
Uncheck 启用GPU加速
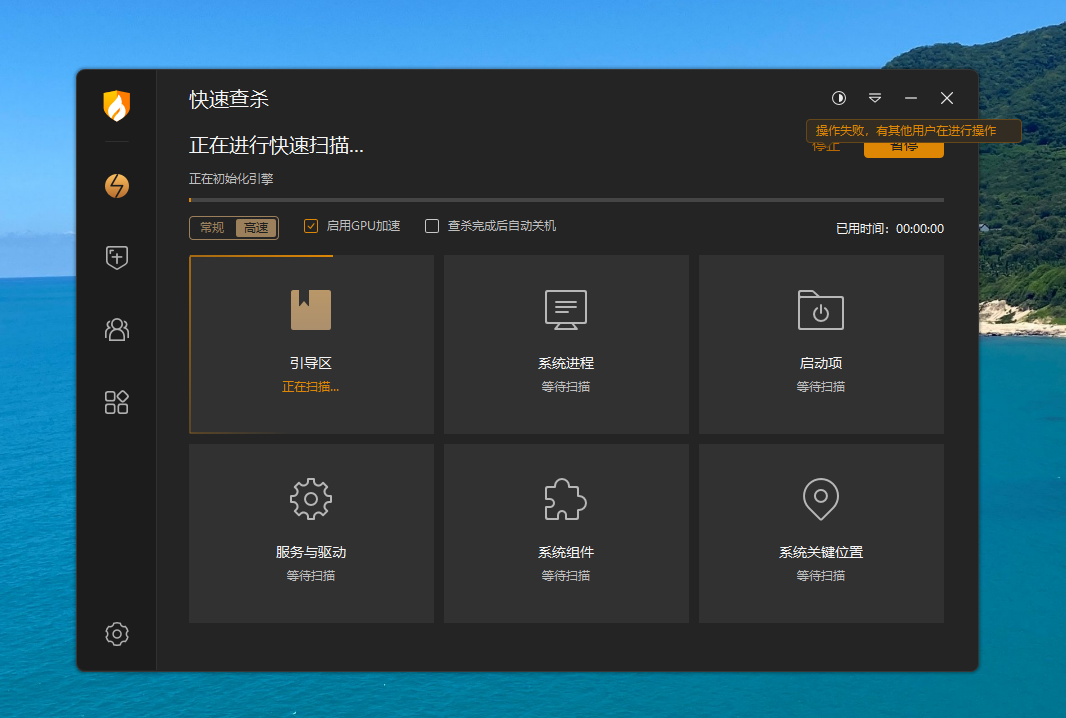[311, 226]
